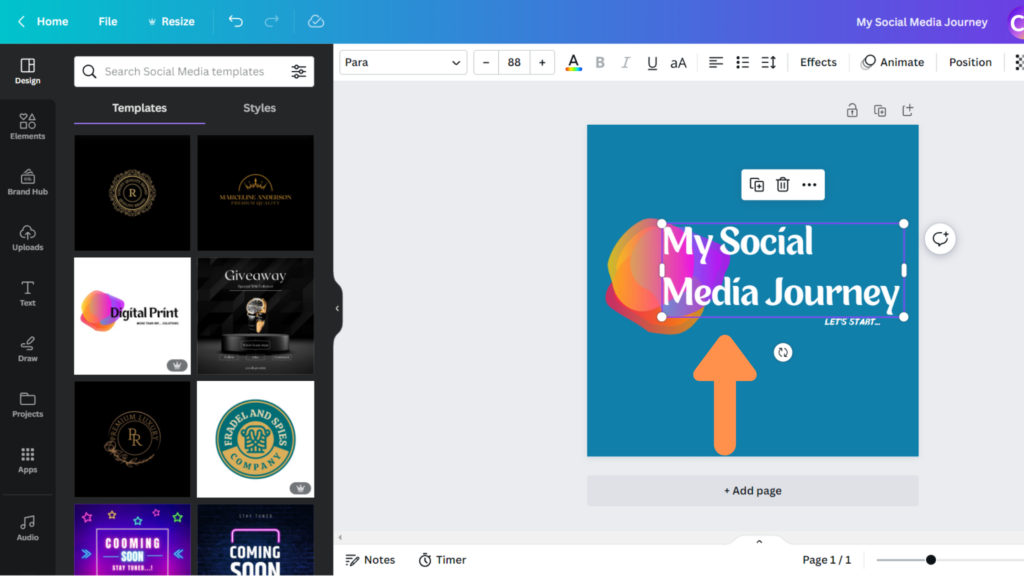Open the Notes panel
The image size is (1024, 576).
[x=370, y=560]
